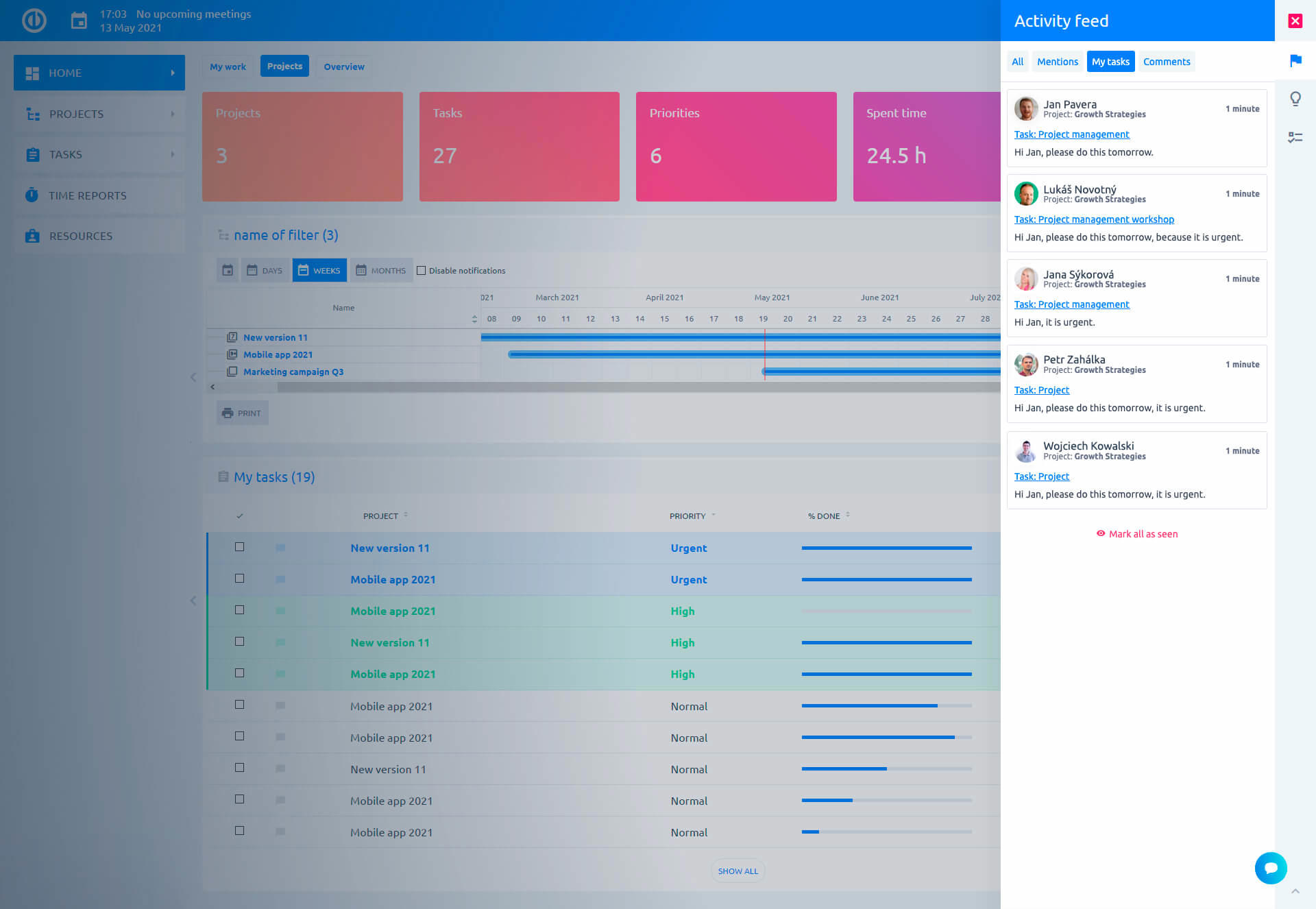Toggle Disable notifications checkbox
Image resolution: width=1316 pixels, height=909 pixels.
click(422, 270)
